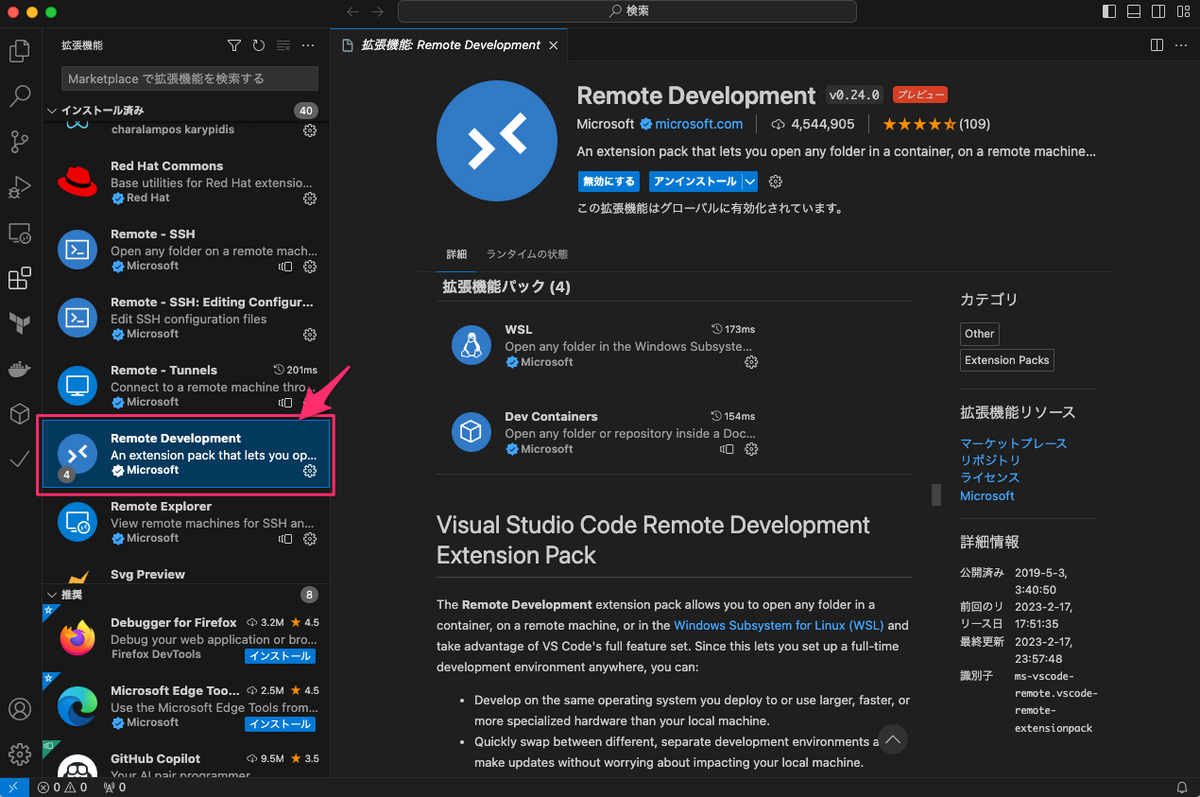Click the Extension Packs category tag
This screenshot has height=797, width=1200.
(x=1007, y=360)
